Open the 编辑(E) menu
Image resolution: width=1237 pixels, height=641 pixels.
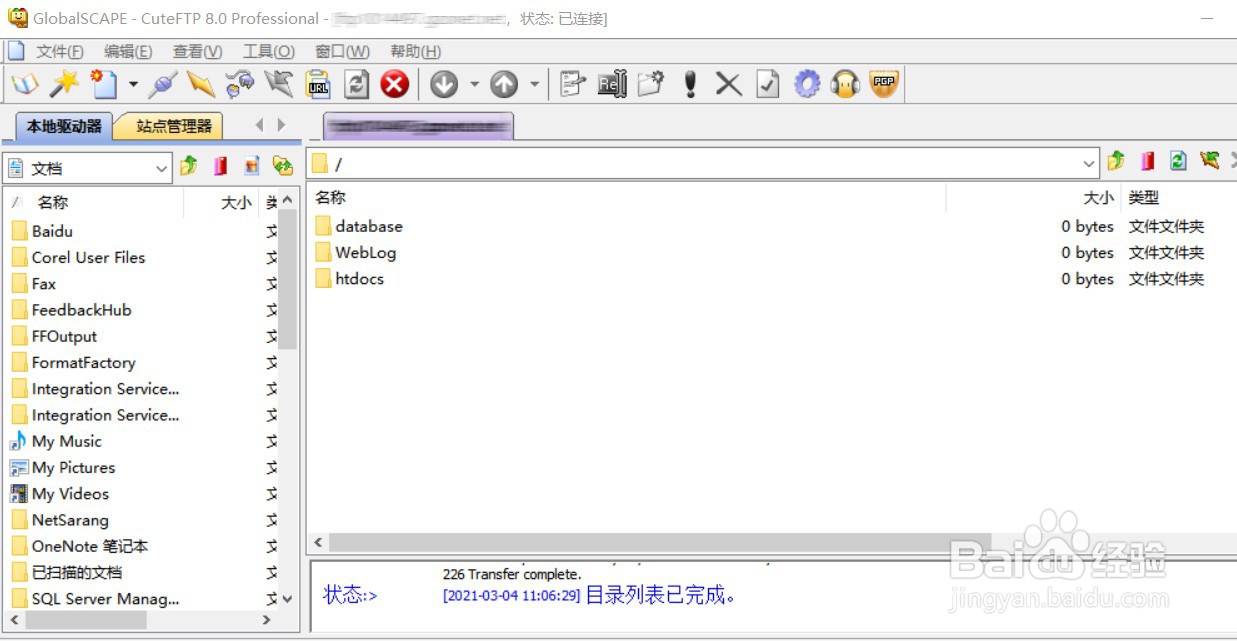(128, 51)
